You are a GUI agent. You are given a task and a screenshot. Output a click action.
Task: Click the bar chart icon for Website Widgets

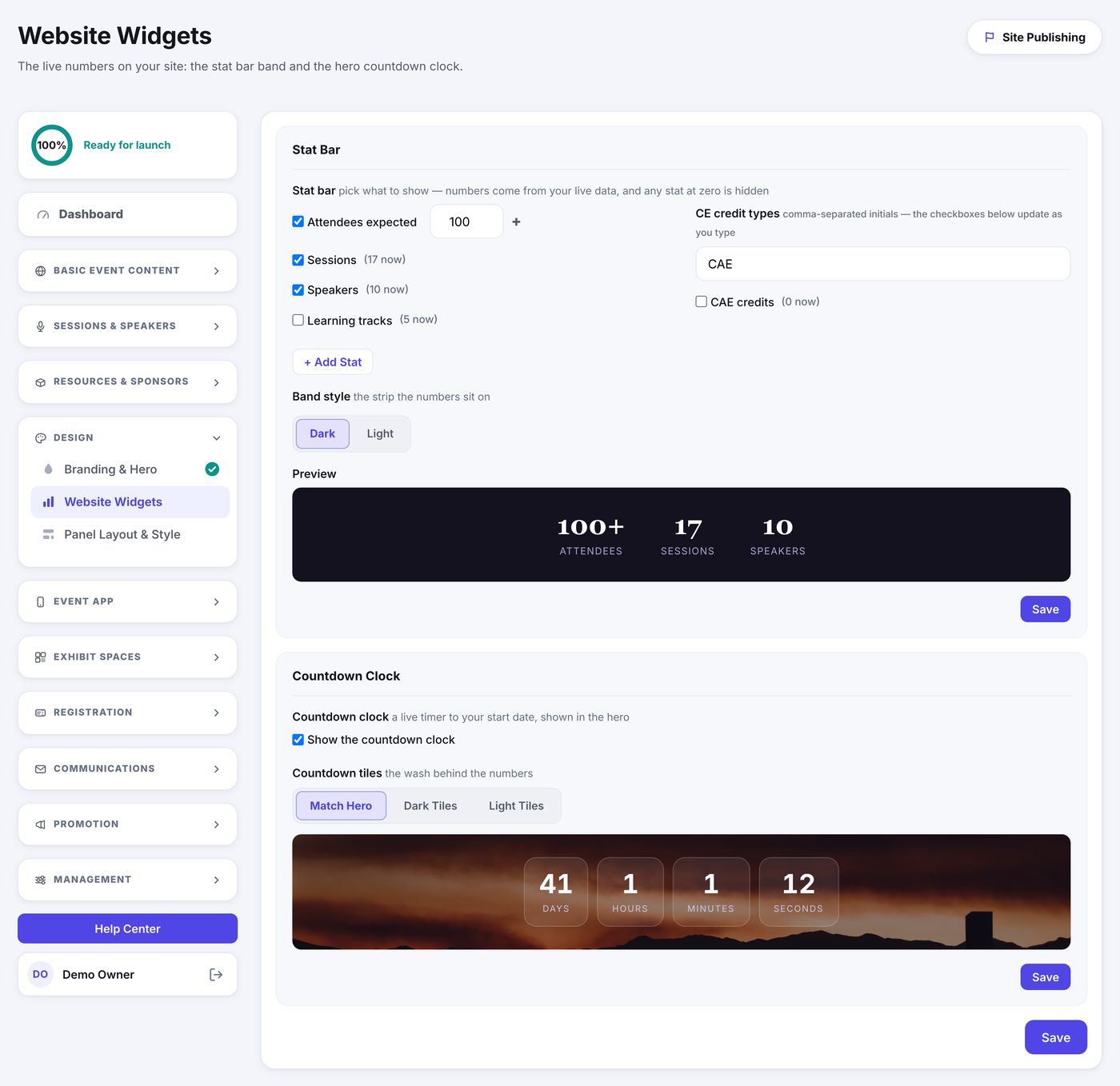[48, 502]
